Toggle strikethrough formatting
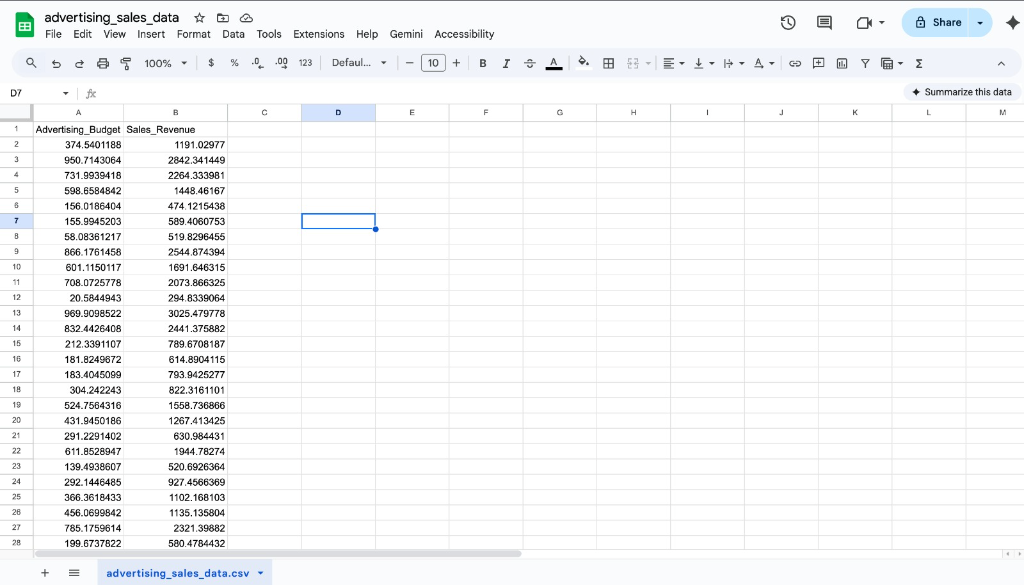1024x585 pixels. (x=529, y=63)
